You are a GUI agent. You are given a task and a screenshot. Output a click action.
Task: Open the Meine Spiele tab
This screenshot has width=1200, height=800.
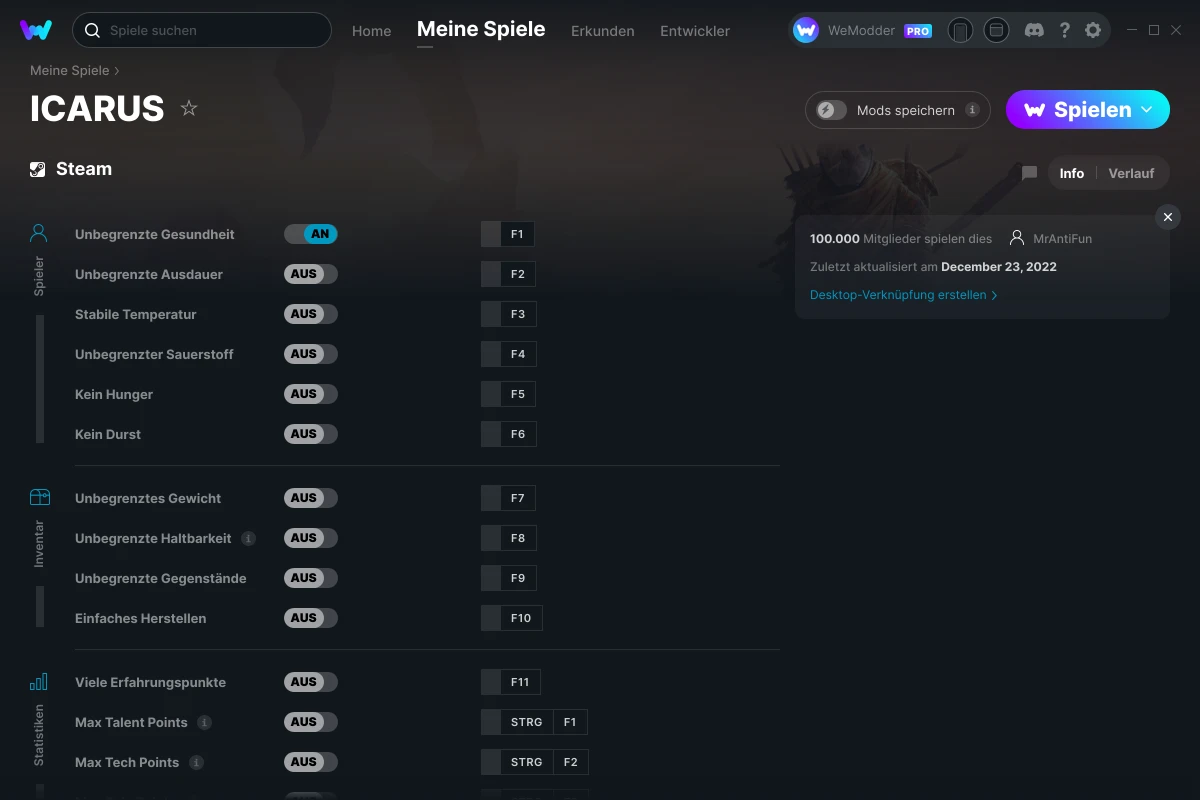click(481, 29)
